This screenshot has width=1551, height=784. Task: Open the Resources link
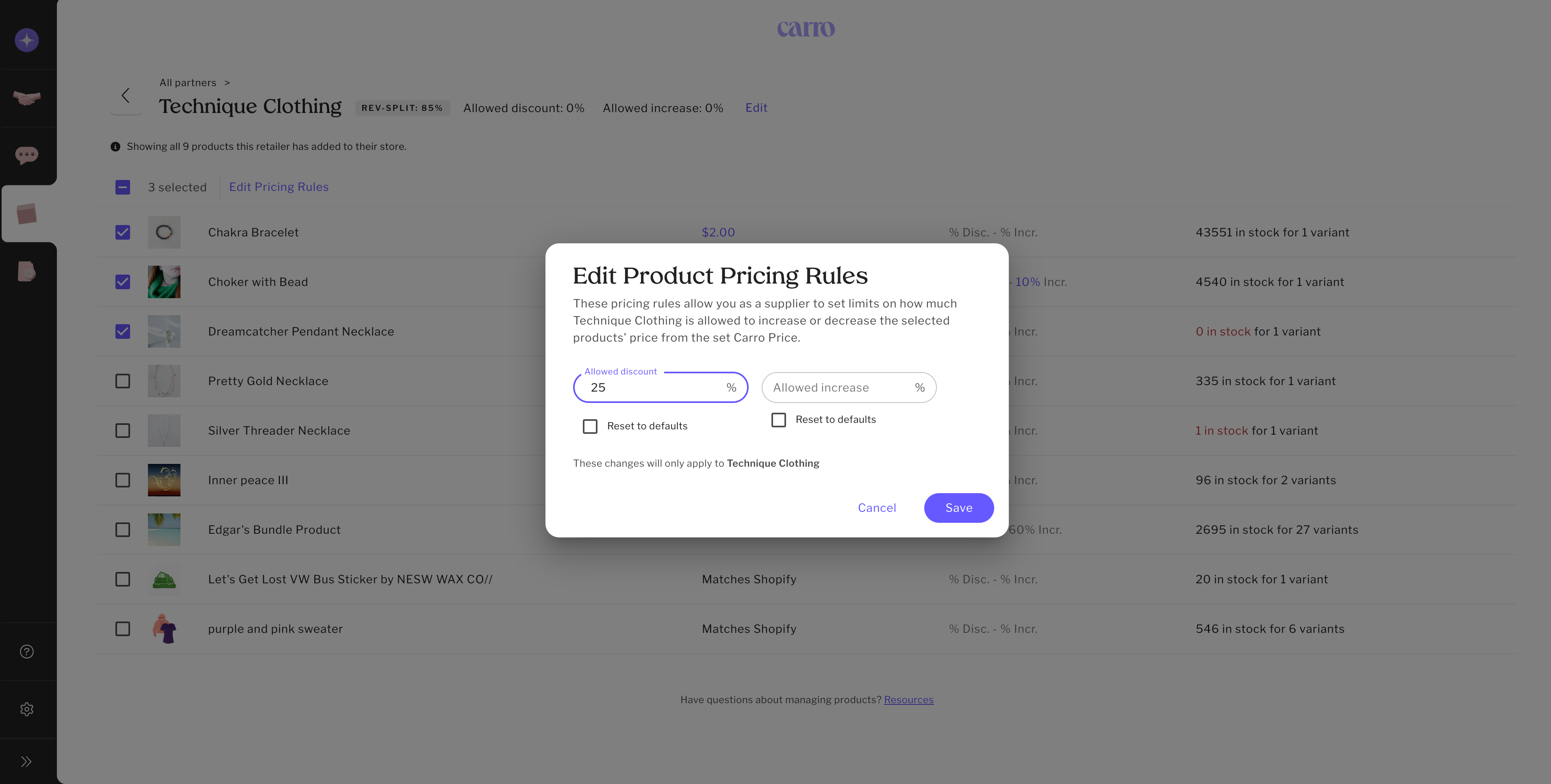[x=908, y=700]
